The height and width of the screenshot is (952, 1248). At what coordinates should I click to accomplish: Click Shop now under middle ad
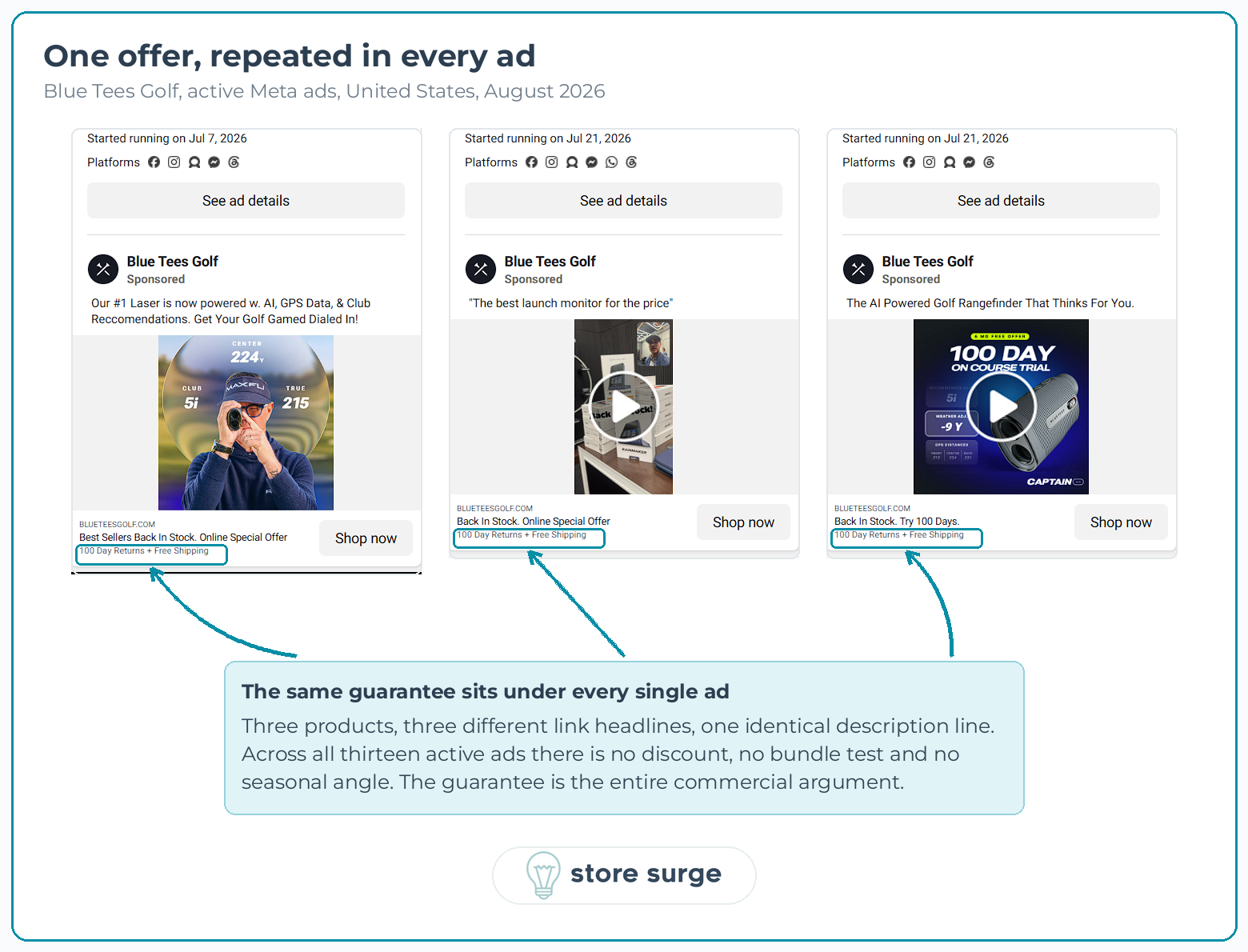(x=743, y=522)
